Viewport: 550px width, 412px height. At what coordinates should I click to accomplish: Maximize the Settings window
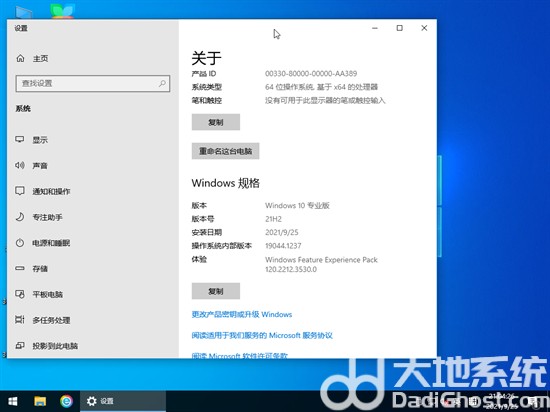(400, 28)
